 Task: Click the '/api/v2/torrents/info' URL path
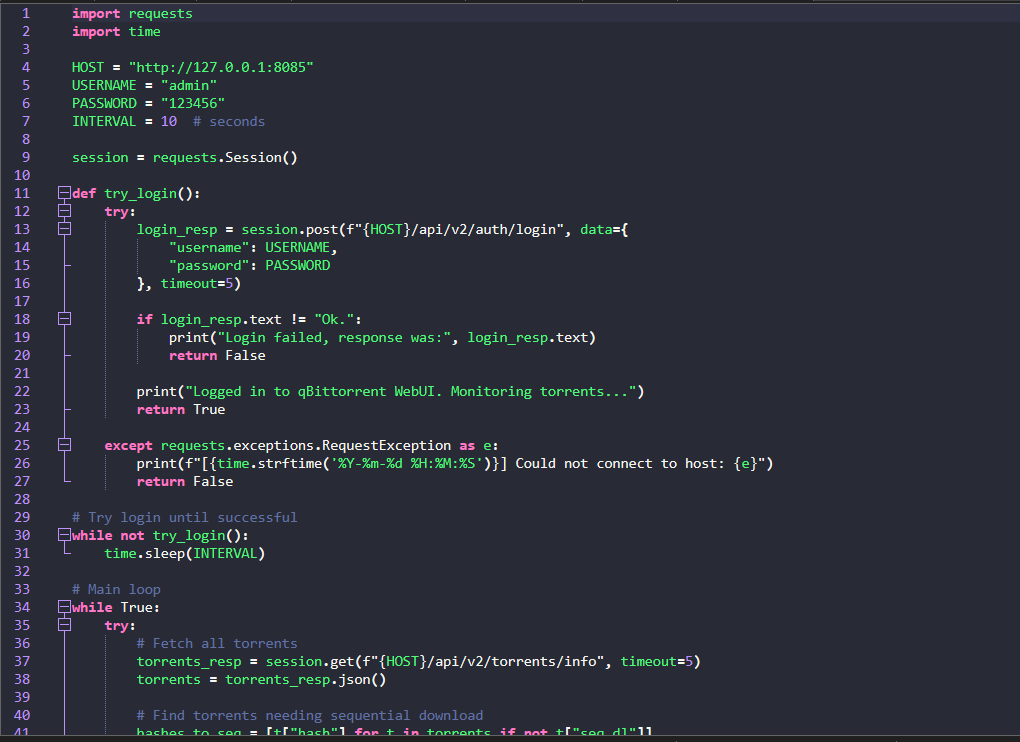pyautogui.click(x=511, y=661)
